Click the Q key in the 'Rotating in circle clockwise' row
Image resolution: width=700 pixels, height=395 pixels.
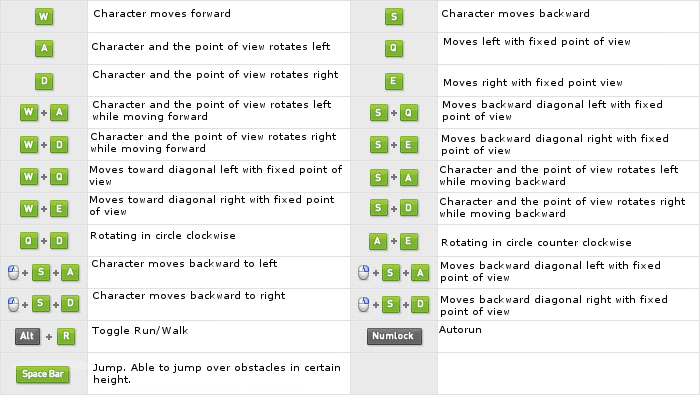[29, 241]
